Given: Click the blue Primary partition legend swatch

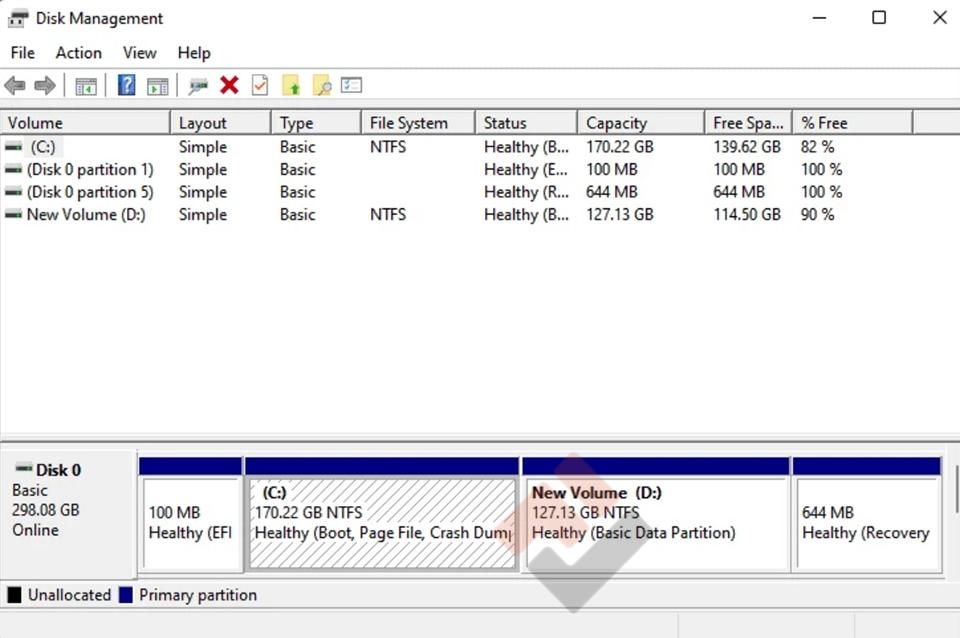Looking at the screenshot, I should [126, 595].
